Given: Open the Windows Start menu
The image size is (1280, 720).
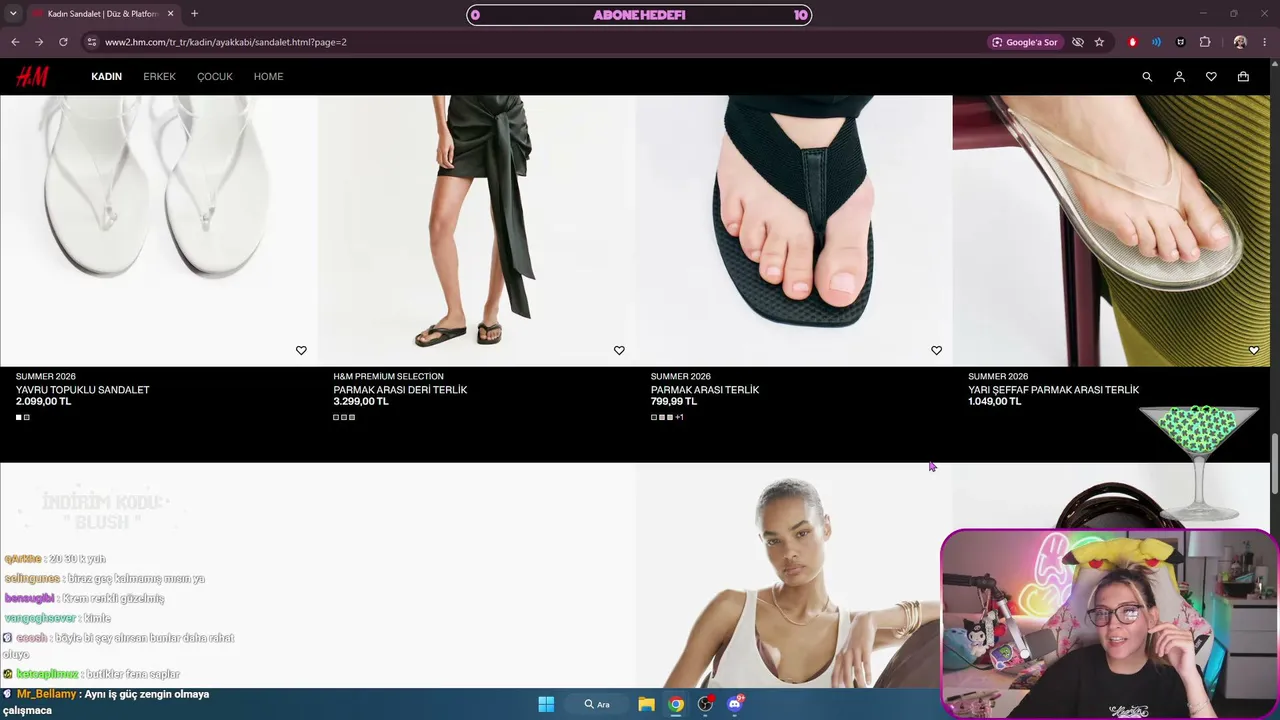Looking at the screenshot, I should click(546, 704).
